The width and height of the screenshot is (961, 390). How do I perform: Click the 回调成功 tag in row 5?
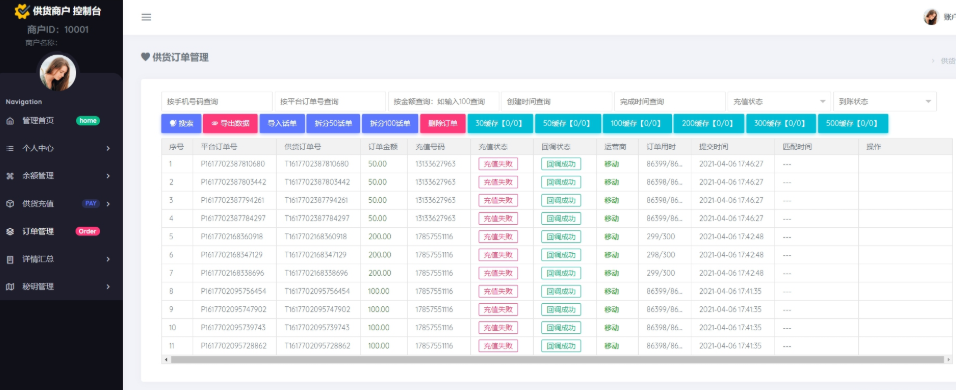pyautogui.click(x=561, y=237)
